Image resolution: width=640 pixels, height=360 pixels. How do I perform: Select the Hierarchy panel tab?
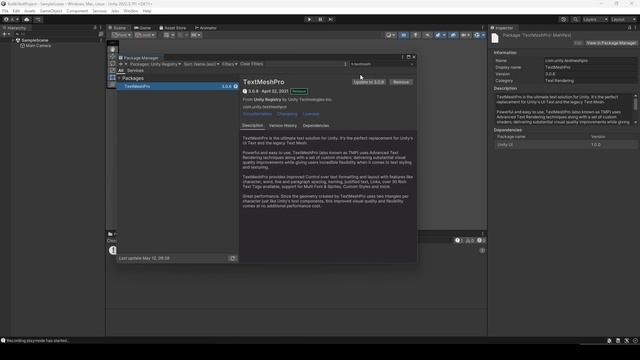point(15,28)
